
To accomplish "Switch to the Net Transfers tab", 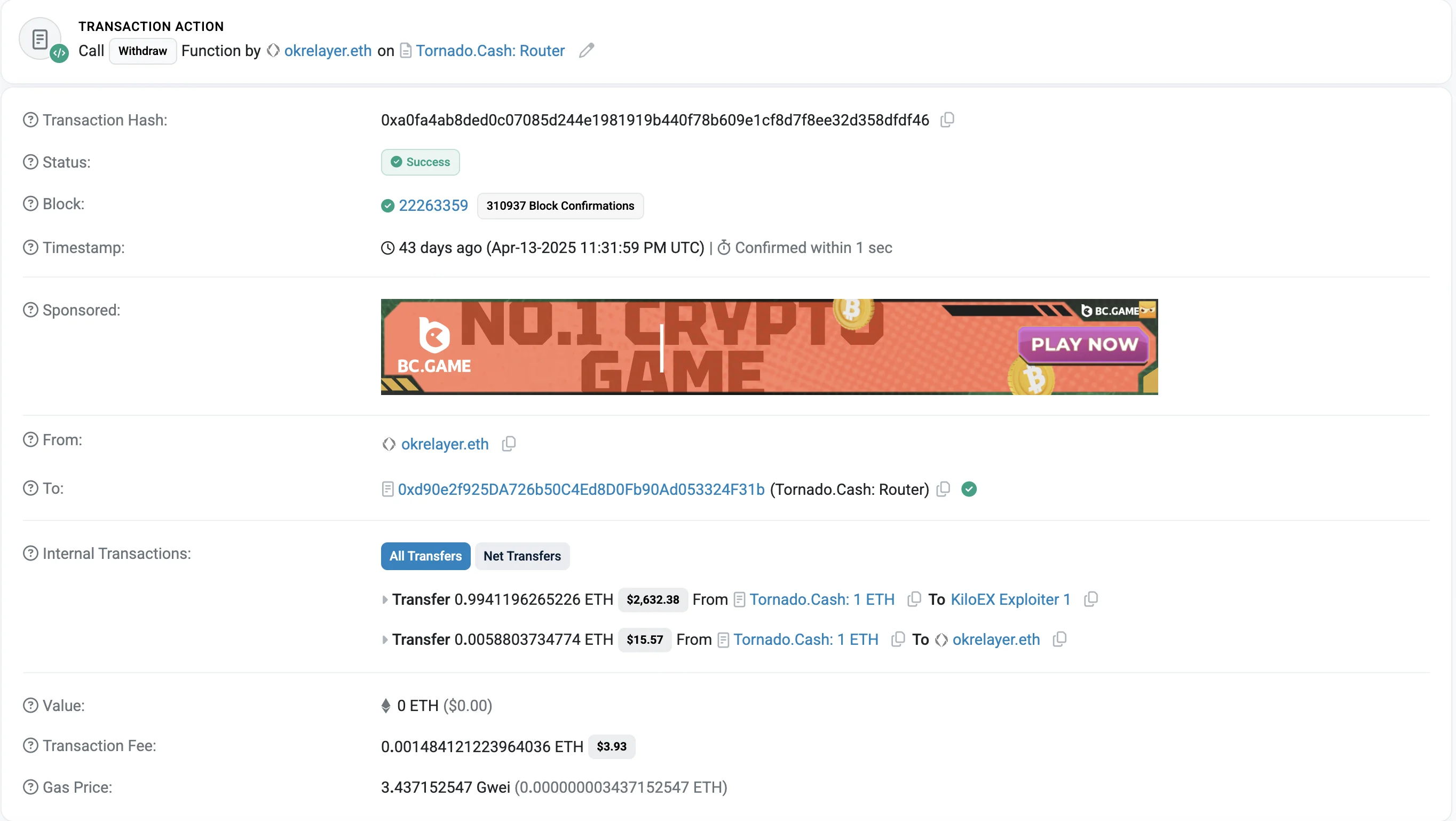I will [521, 556].
